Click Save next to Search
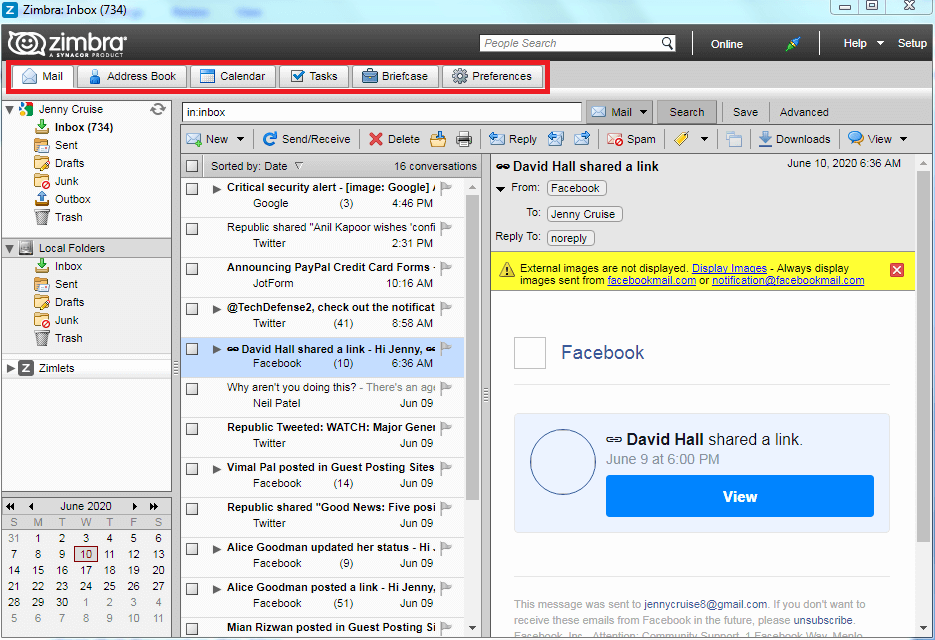Screen dimensions: 935x640 click(745, 112)
